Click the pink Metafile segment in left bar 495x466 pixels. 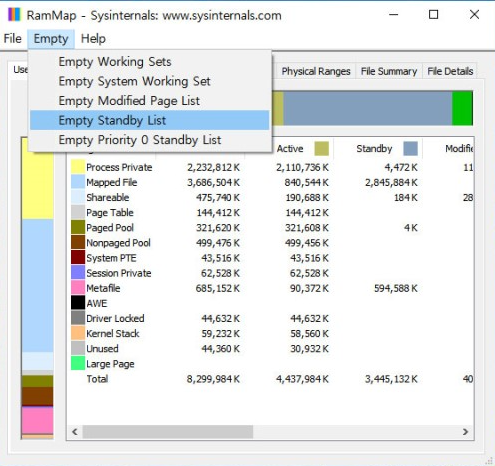coord(38,420)
